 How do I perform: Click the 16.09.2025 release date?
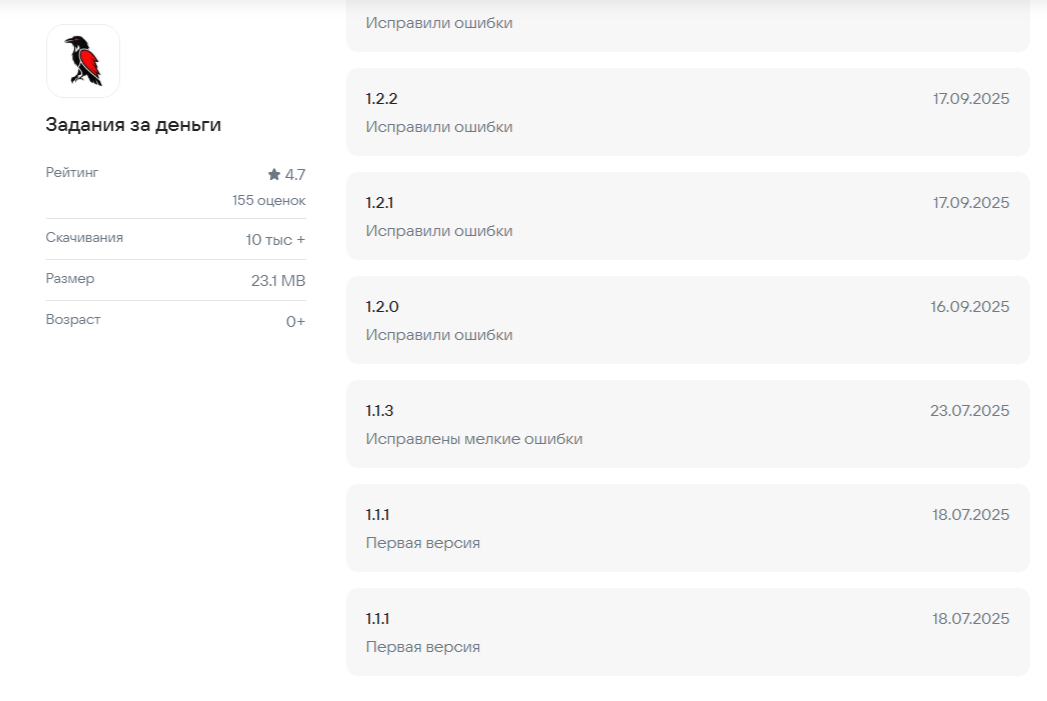969,307
